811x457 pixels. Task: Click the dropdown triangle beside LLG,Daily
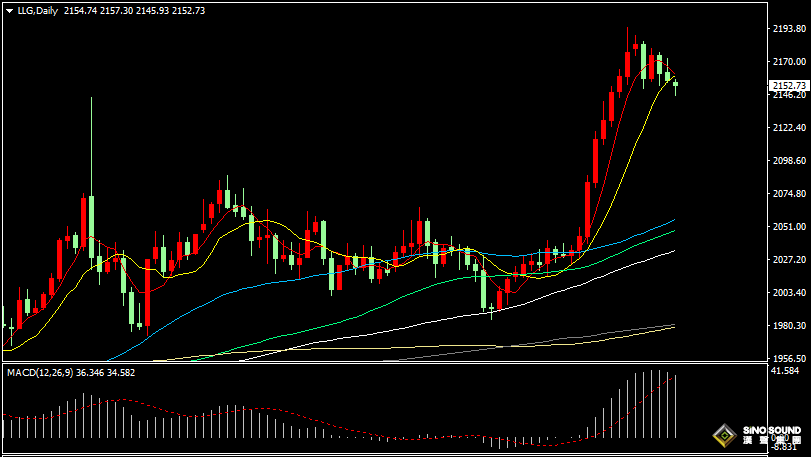[9, 10]
